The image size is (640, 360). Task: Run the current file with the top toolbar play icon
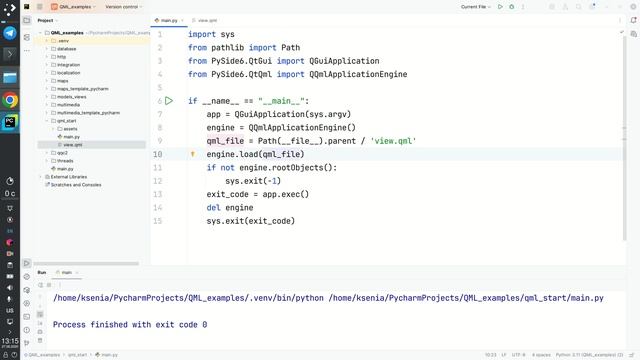[x=500, y=7]
